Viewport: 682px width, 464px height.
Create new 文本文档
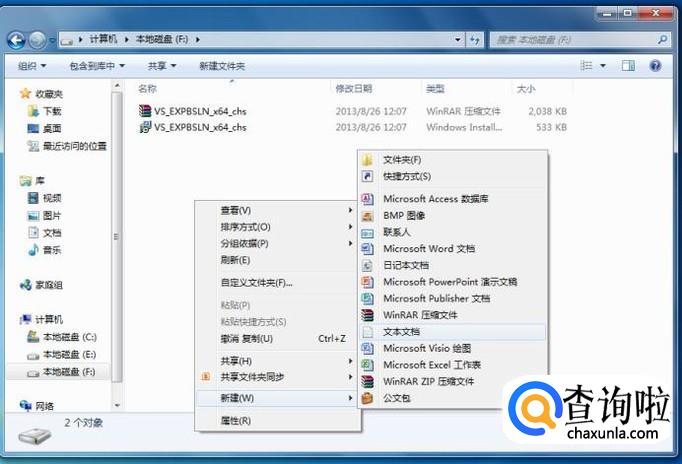click(x=452, y=332)
